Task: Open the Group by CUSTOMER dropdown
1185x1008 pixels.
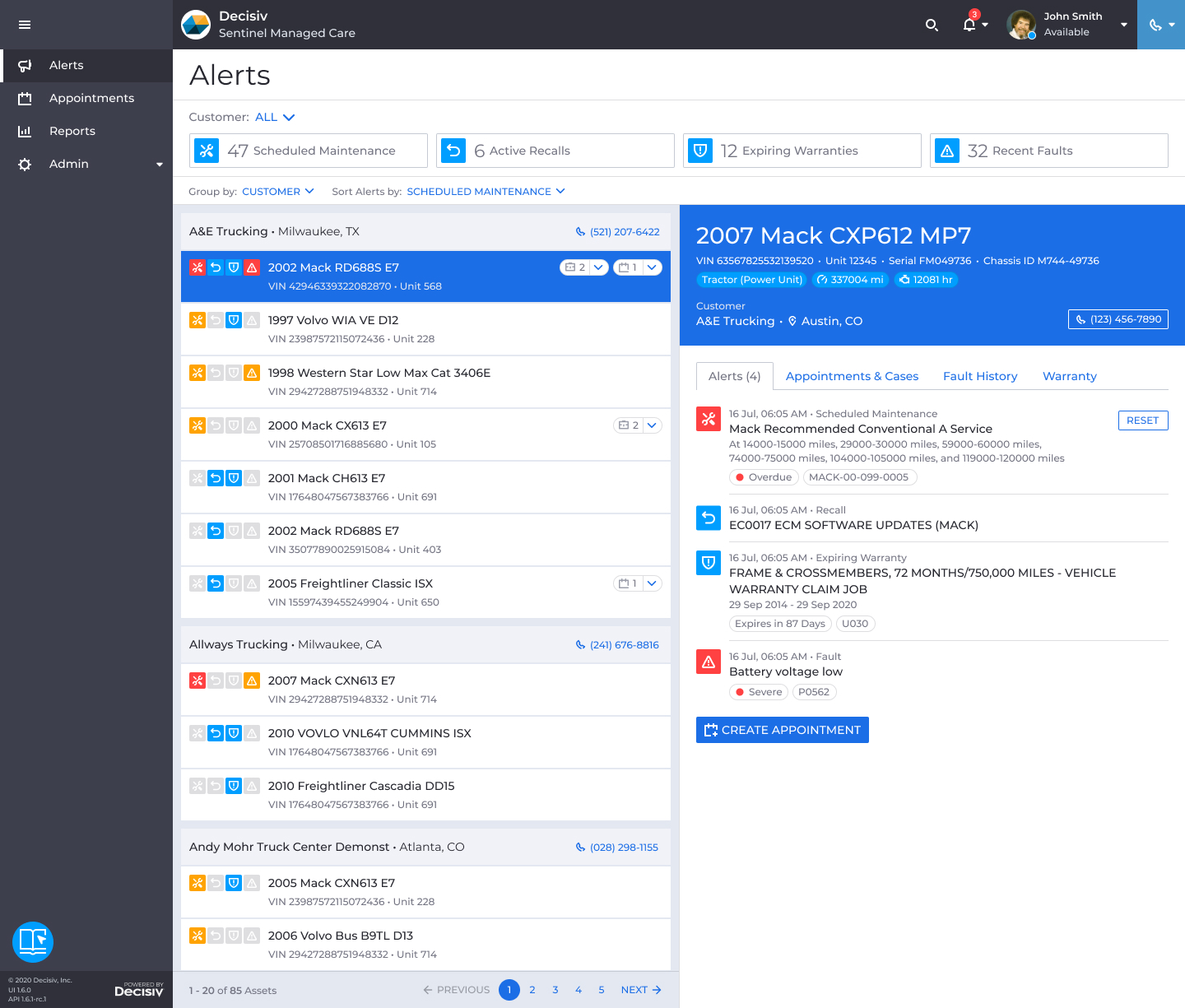Action: (278, 192)
